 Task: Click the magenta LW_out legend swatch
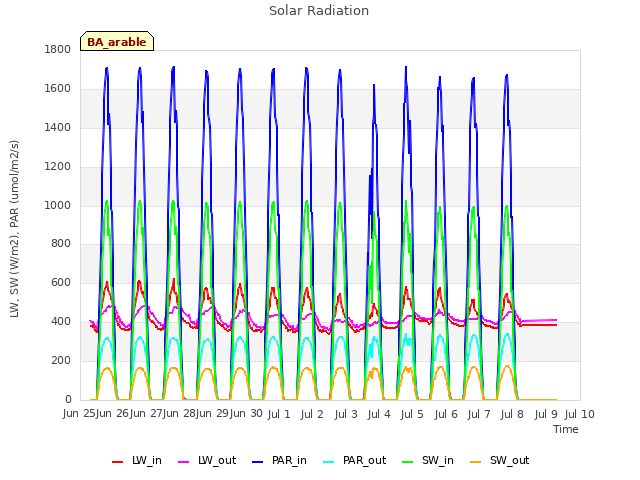(184, 462)
